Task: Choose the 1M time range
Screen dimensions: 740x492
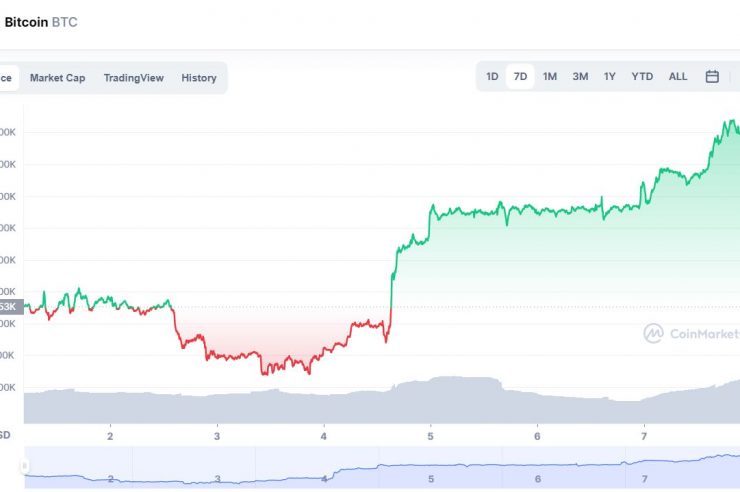Action: [550, 77]
